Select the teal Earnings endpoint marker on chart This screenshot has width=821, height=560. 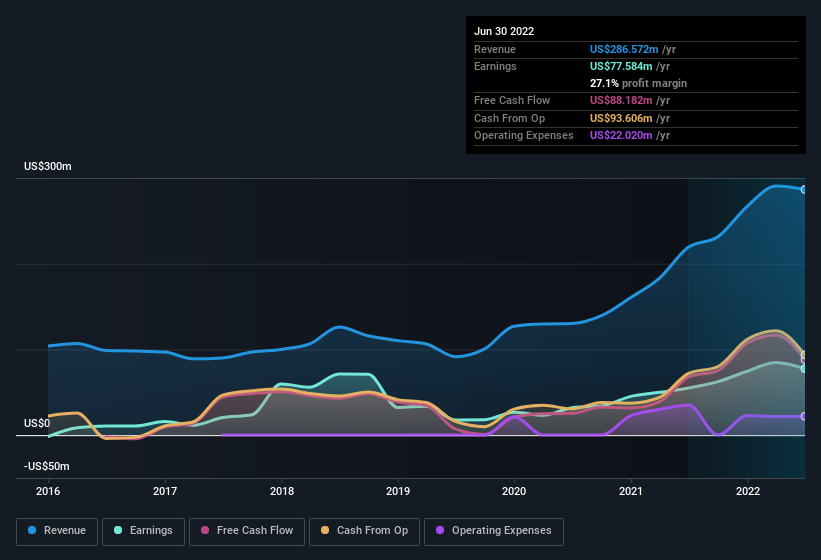[804, 368]
